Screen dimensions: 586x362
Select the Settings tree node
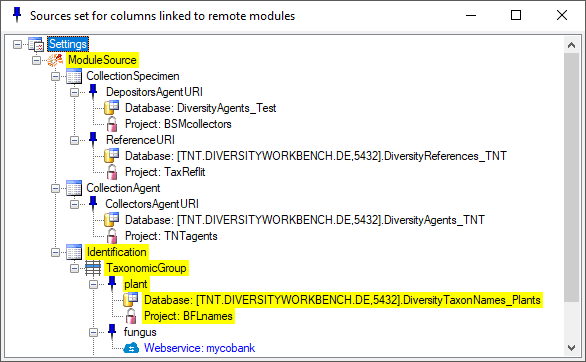click(68, 44)
